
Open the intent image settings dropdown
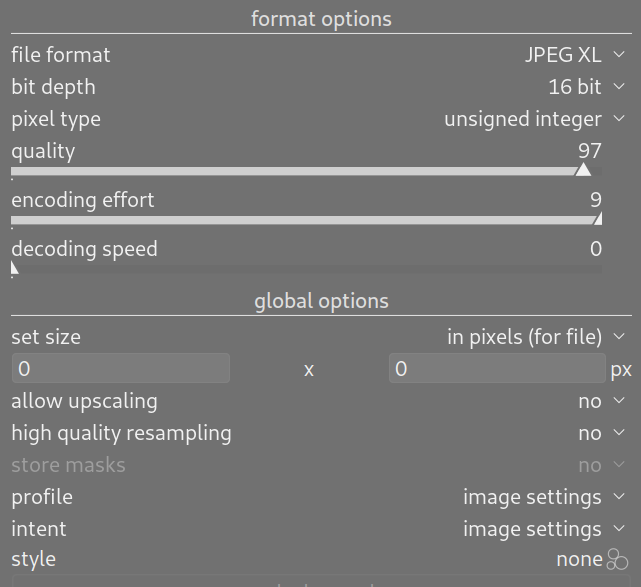(x=532, y=529)
